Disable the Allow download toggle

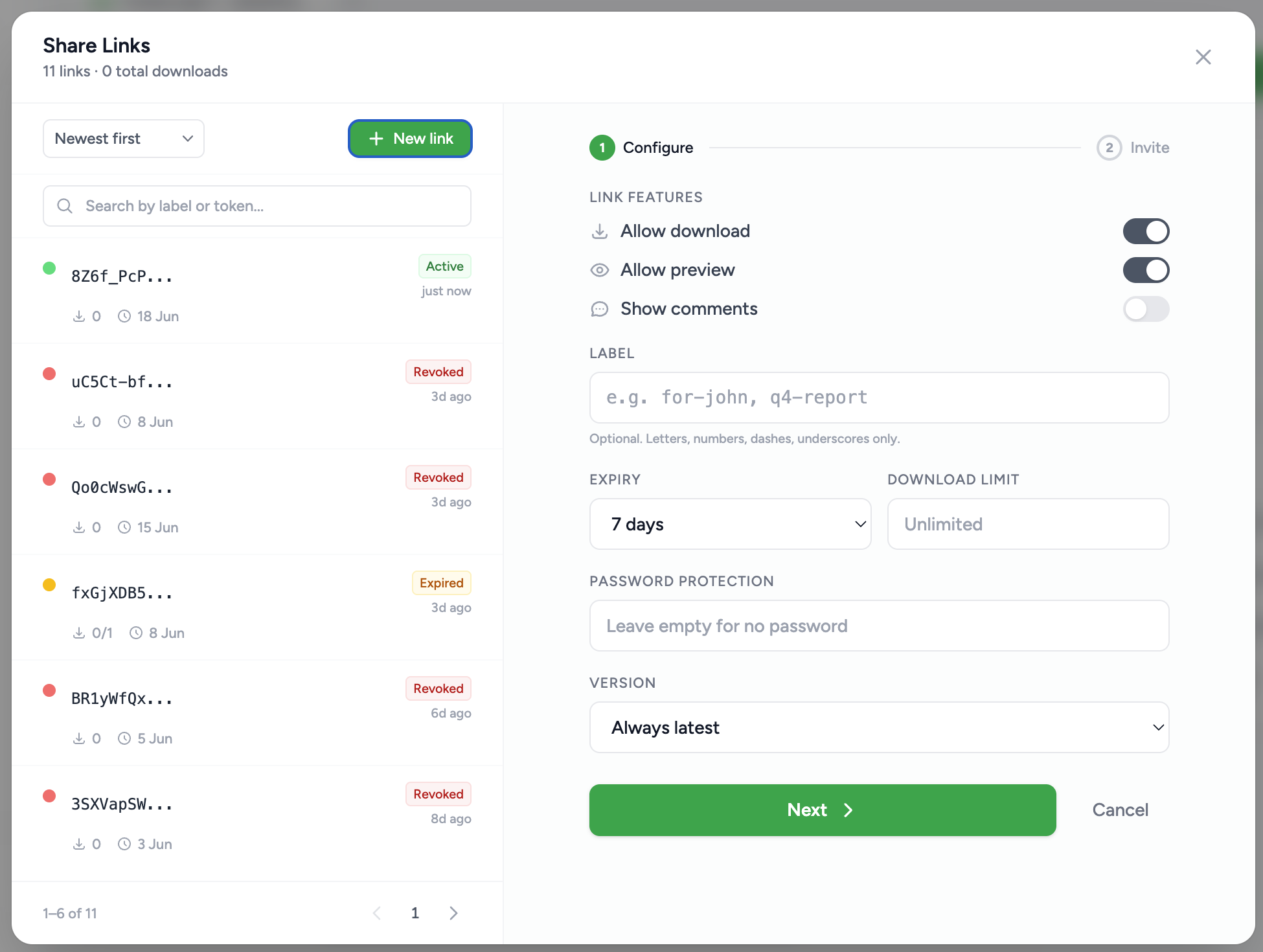click(1146, 231)
